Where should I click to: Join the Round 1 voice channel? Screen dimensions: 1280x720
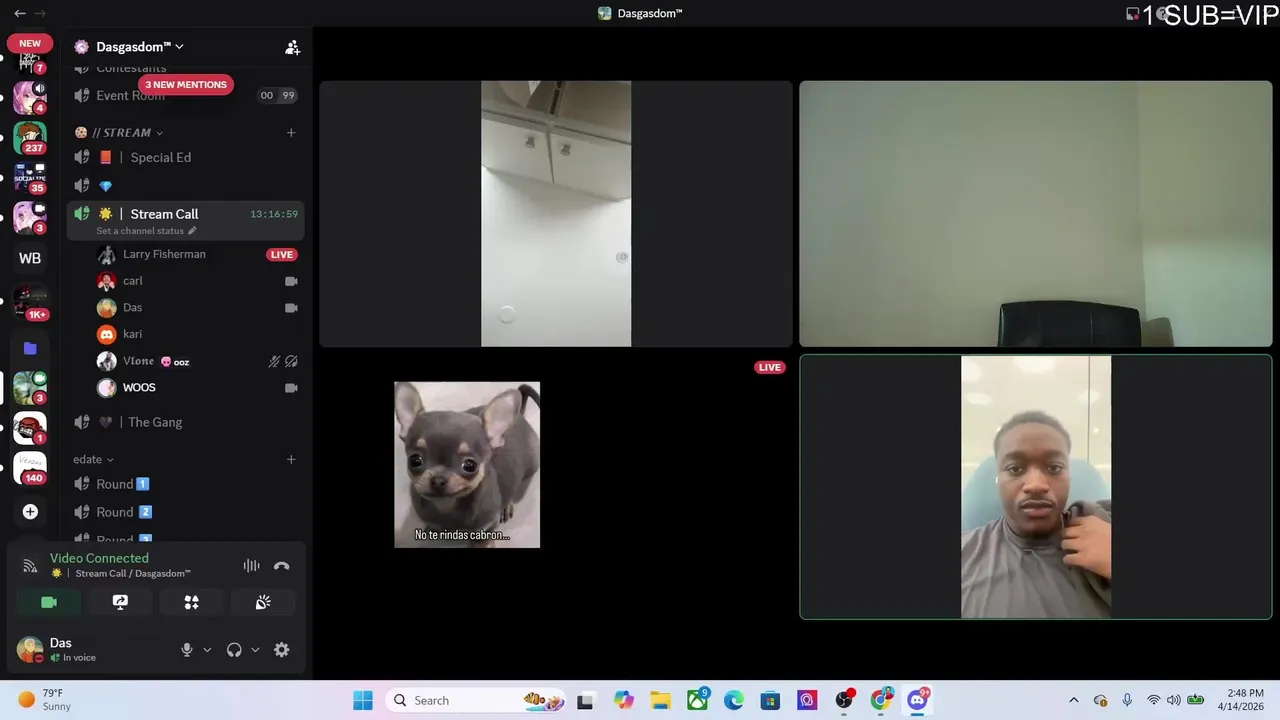pyautogui.click(x=185, y=484)
